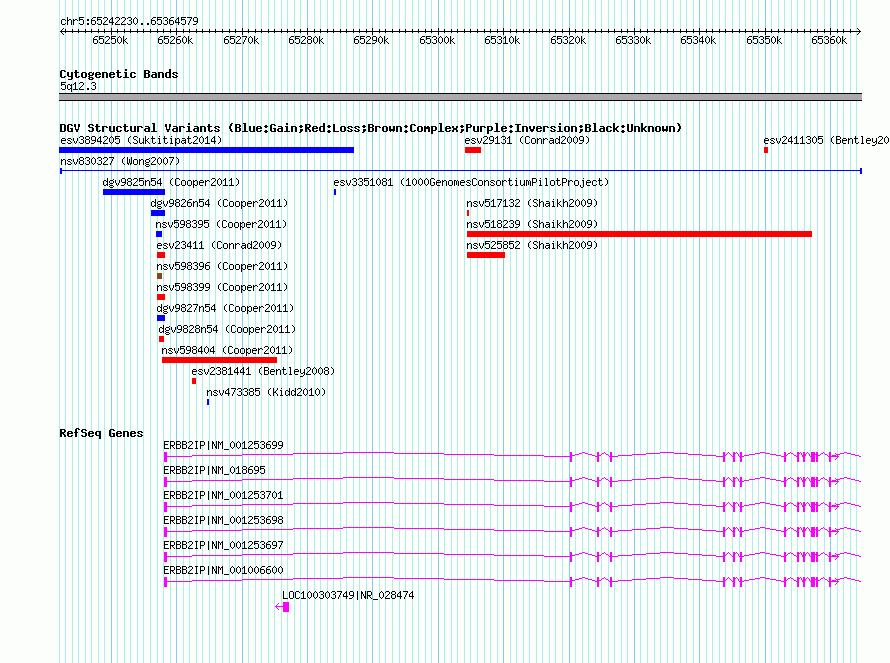890x663 pixels.
Task: Open the esv29131 (Conrad2009) variant label
Action: click(x=527, y=140)
